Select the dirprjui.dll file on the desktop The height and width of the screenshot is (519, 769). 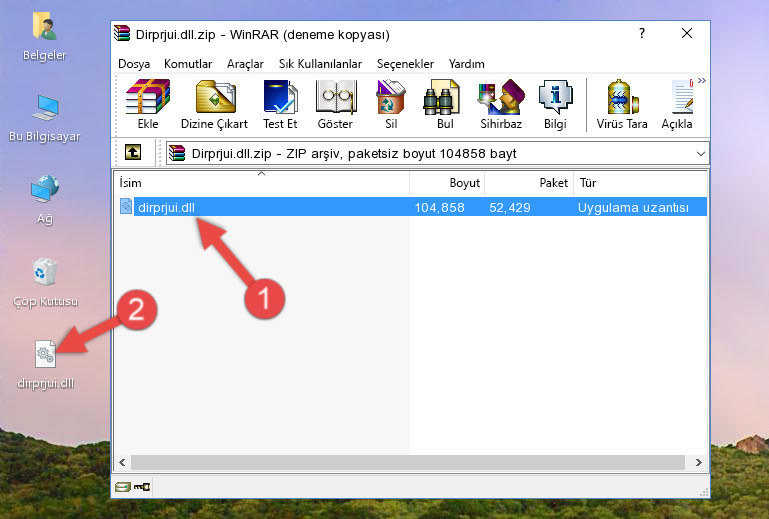coord(46,365)
